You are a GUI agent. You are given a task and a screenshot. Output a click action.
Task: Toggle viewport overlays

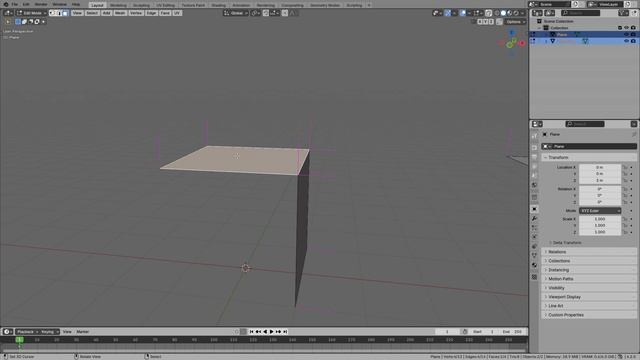click(462, 13)
